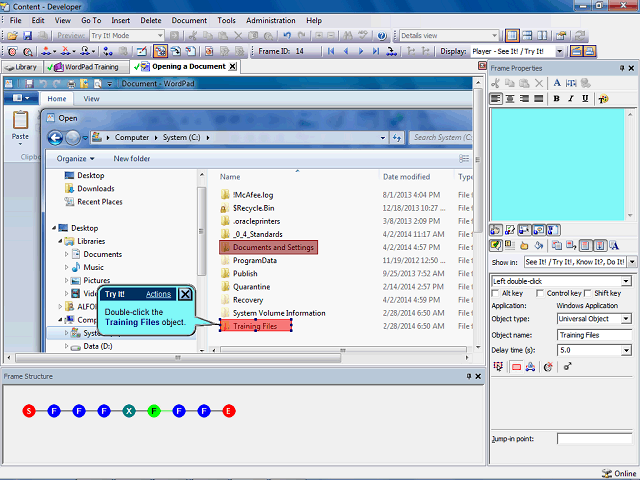Switch to the Library tab
This screenshot has height=480, width=640.
pos(21,67)
